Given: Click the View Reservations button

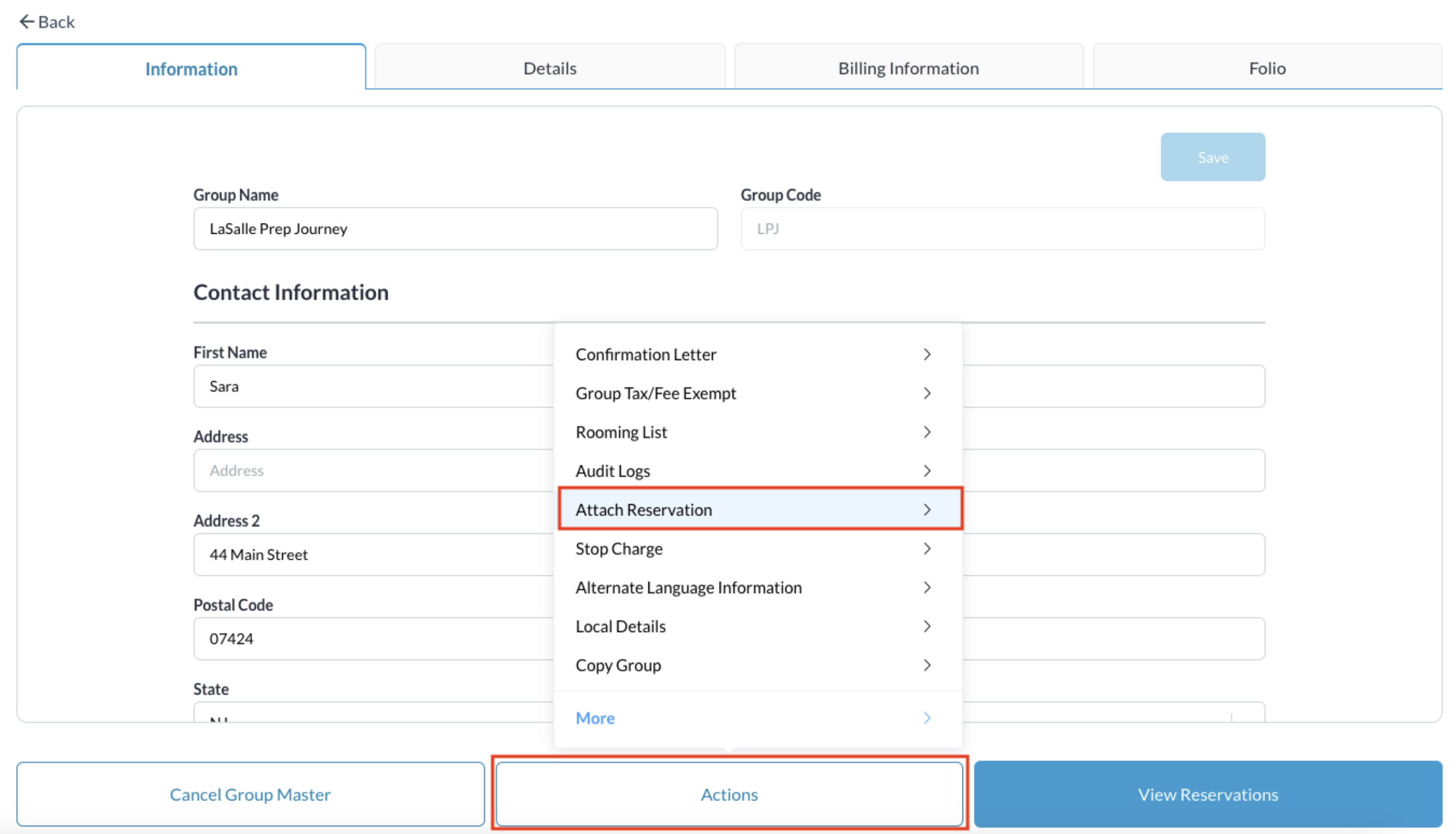Looking at the screenshot, I should pos(1207,795).
